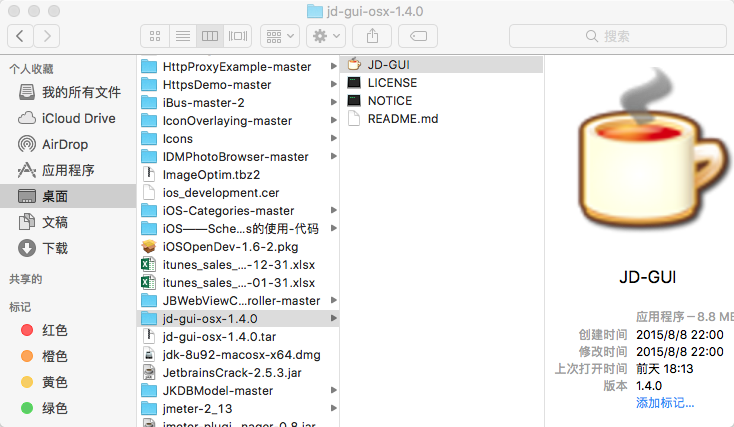Select the iOSOpenDev-1.6-2.pkg package icon
734x427 pixels.
pos(149,246)
